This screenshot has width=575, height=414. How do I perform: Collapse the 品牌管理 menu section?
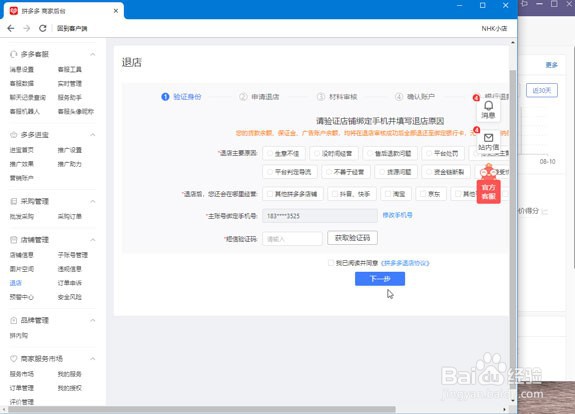point(93,320)
